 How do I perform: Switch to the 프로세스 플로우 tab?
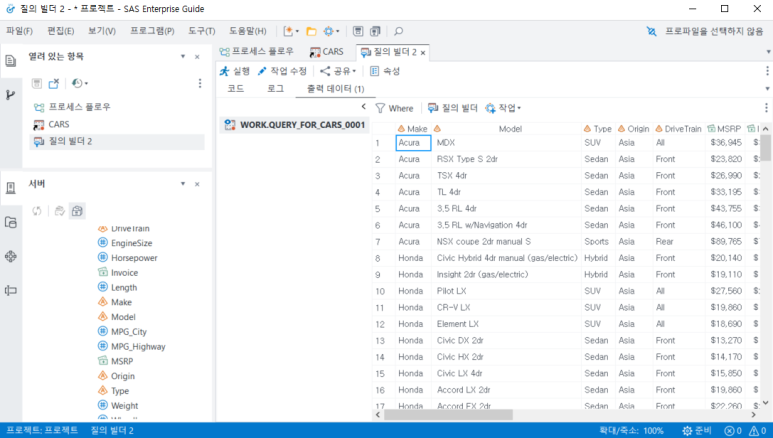[x=256, y=52]
